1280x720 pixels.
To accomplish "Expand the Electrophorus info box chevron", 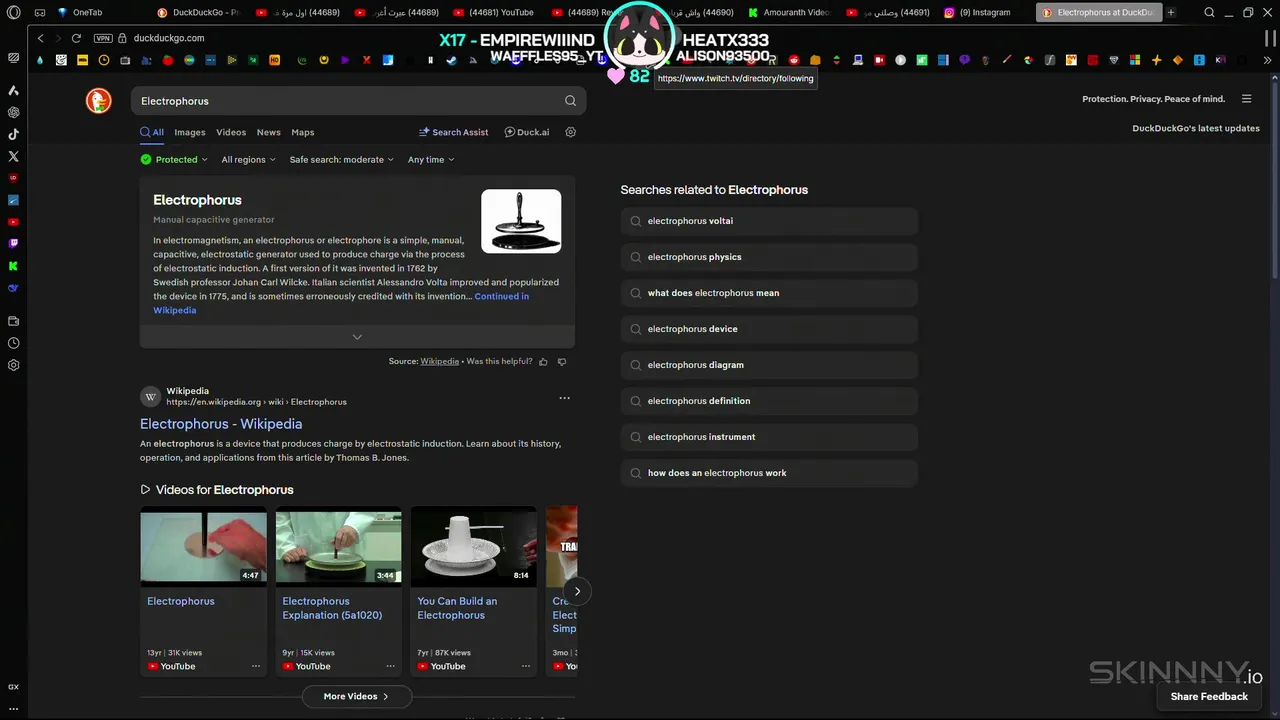I will coord(357,337).
